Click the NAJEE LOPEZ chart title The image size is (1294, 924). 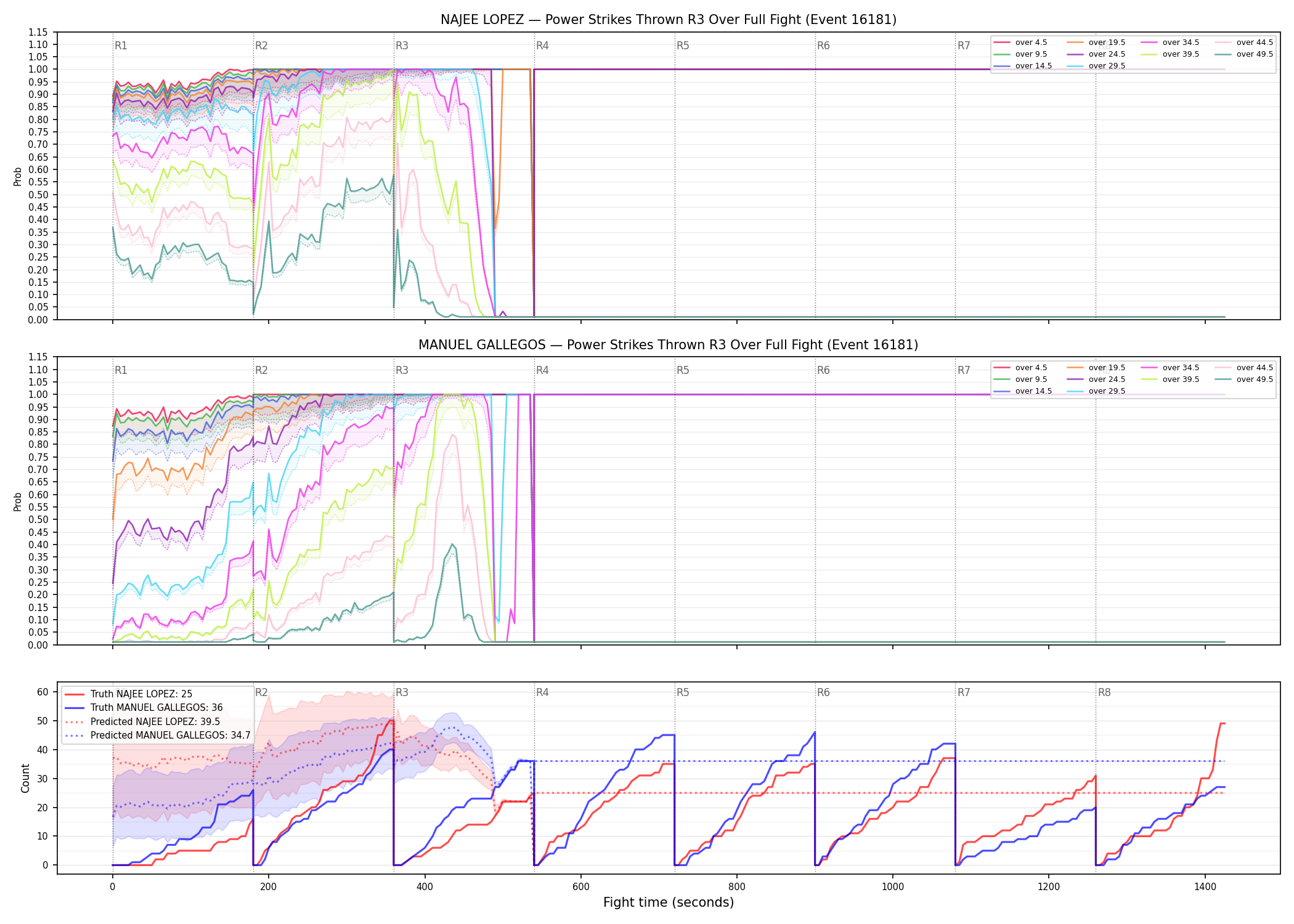tap(669, 20)
